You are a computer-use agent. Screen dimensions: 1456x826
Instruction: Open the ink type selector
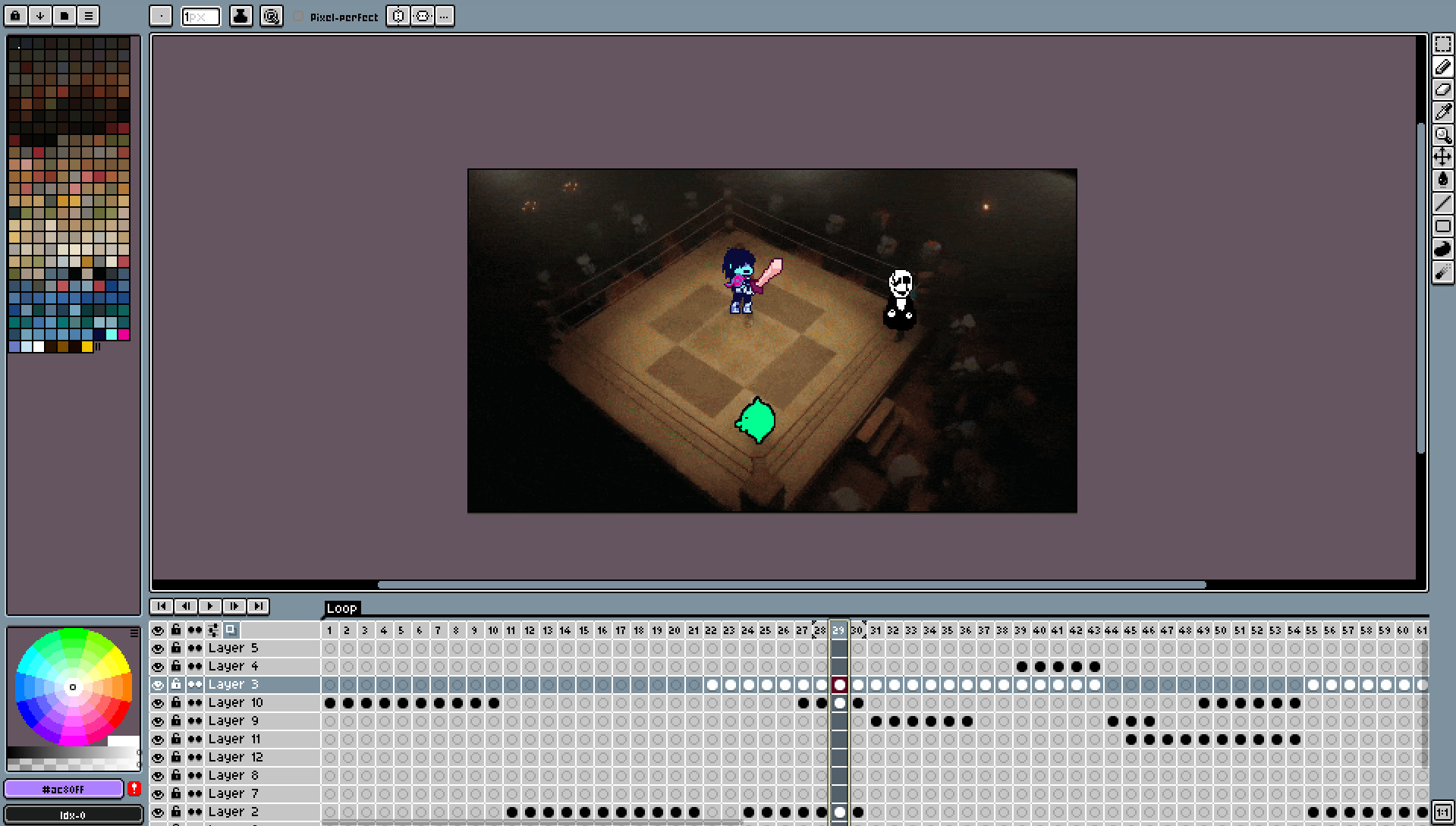pos(241,16)
